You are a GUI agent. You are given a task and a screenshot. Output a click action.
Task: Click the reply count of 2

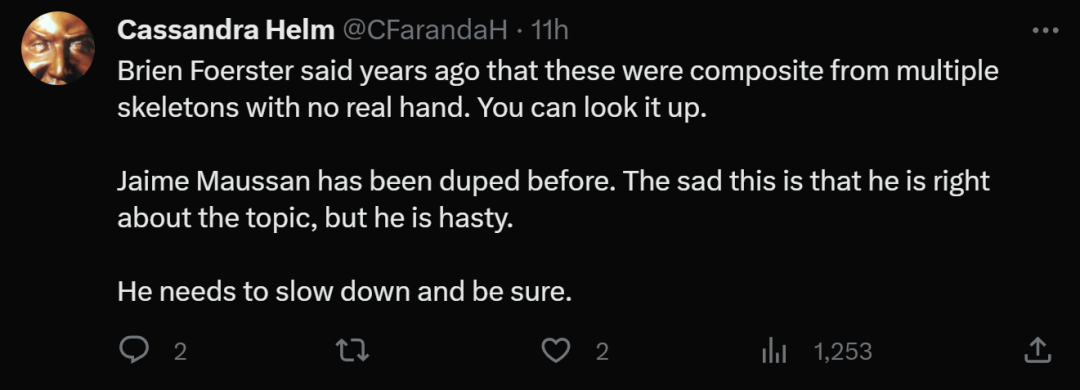(180, 352)
